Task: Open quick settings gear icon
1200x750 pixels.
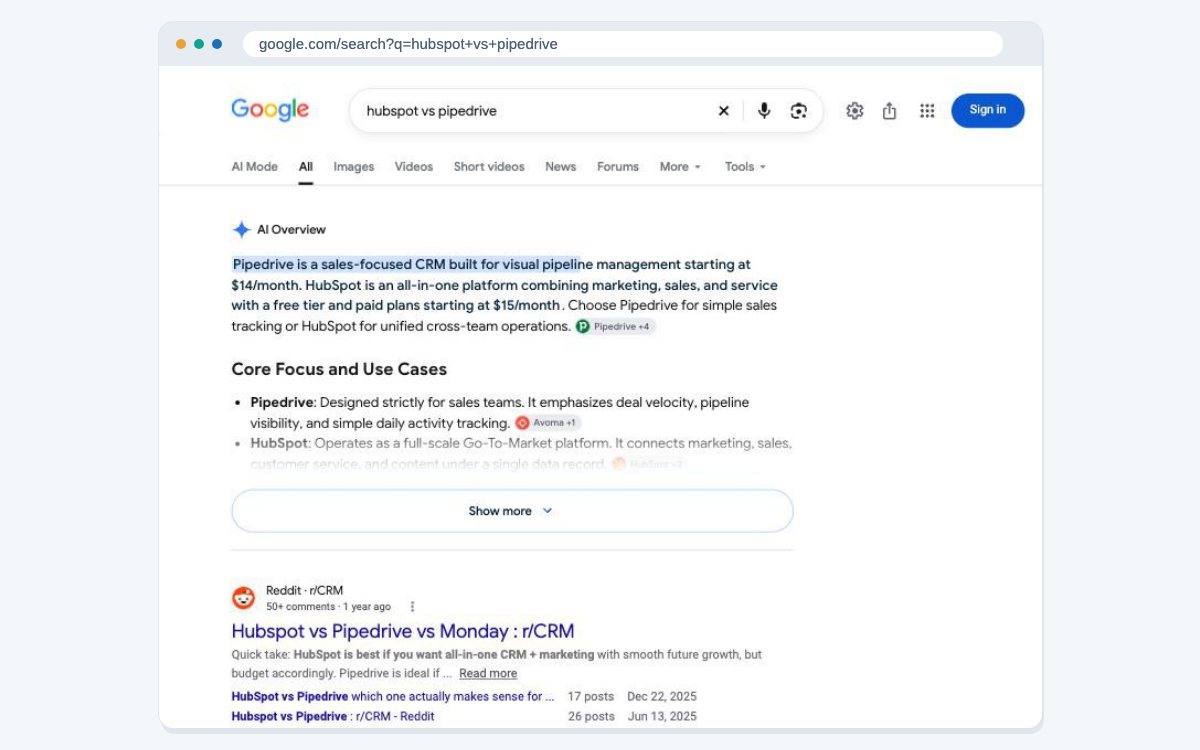Action: tap(854, 111)
